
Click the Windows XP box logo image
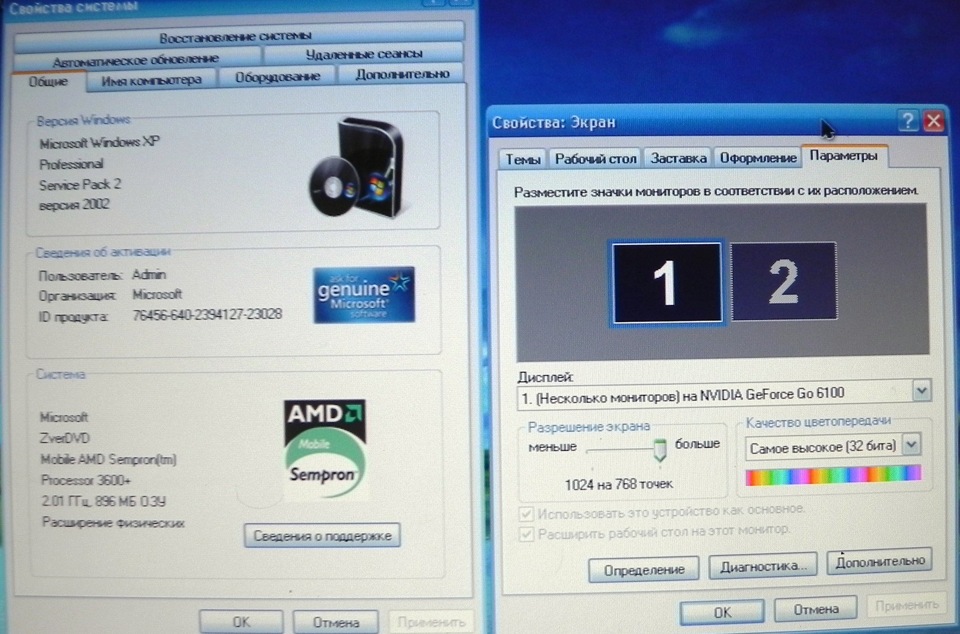(x=355, y=166)
